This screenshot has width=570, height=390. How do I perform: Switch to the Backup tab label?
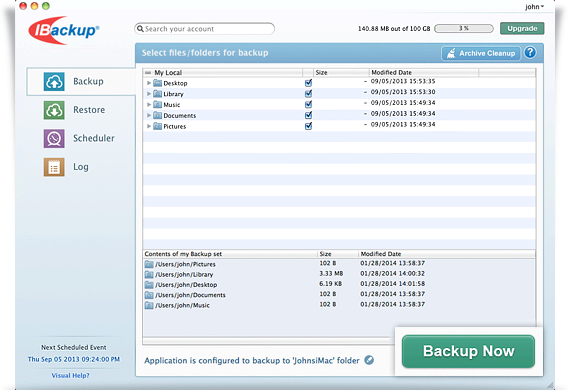pyautogui.click(x=88, y=81)
